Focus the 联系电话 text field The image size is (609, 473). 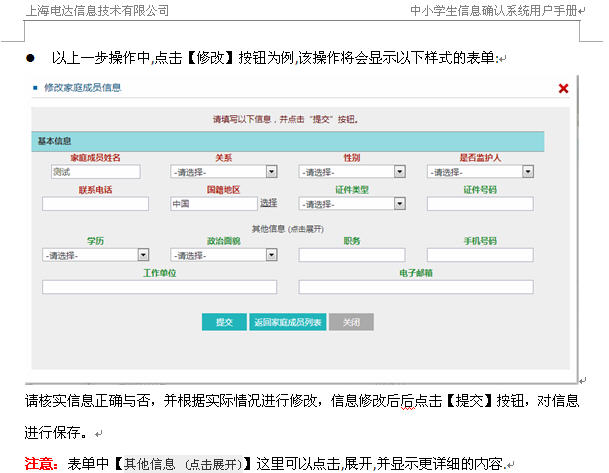click(95, 204)
